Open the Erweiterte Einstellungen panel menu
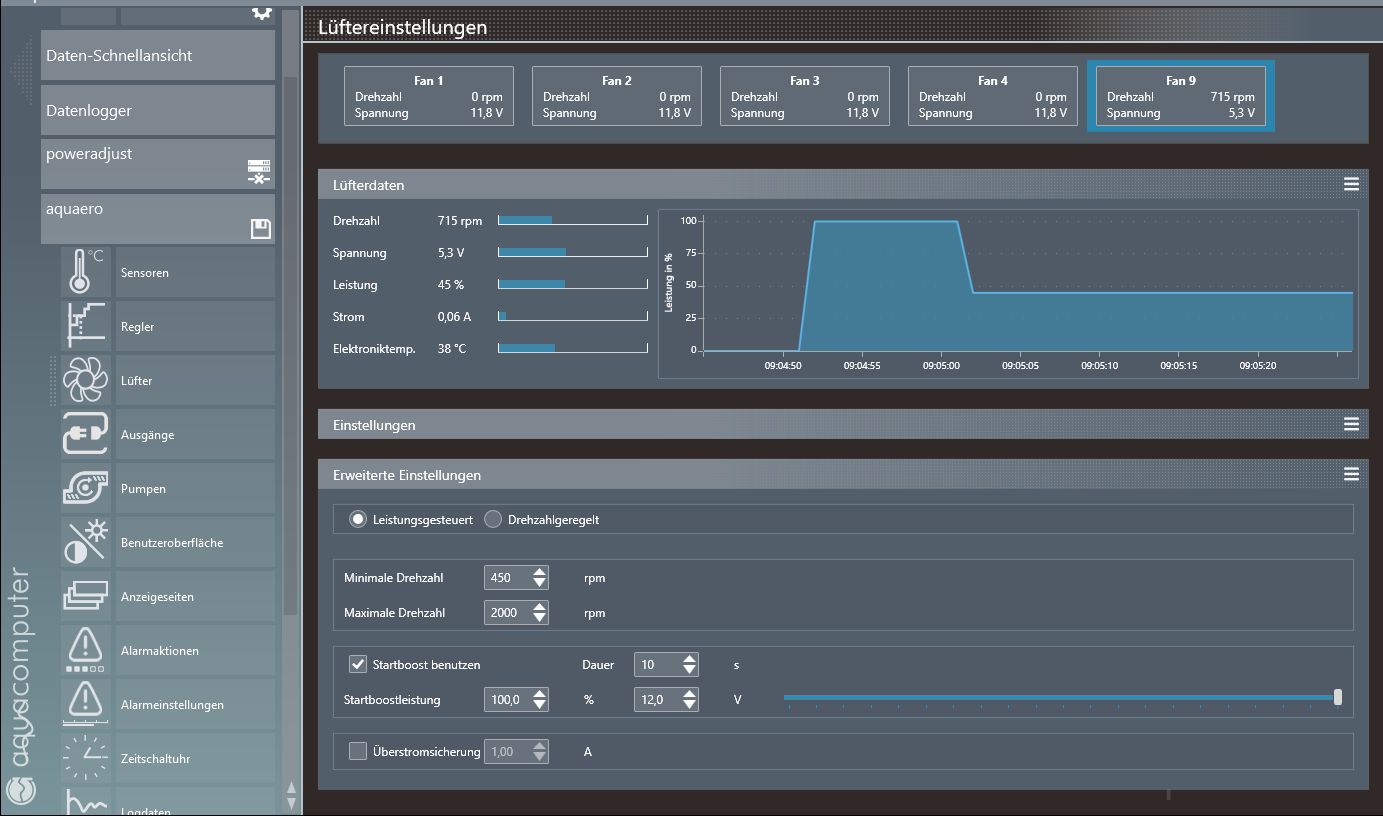The width and height of the screenshot is (1383, 816). 1351,475
